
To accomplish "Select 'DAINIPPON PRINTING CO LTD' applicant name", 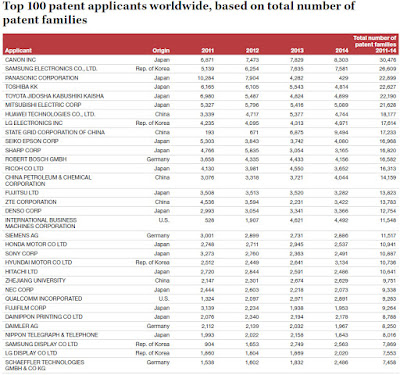I will [44, 317].
